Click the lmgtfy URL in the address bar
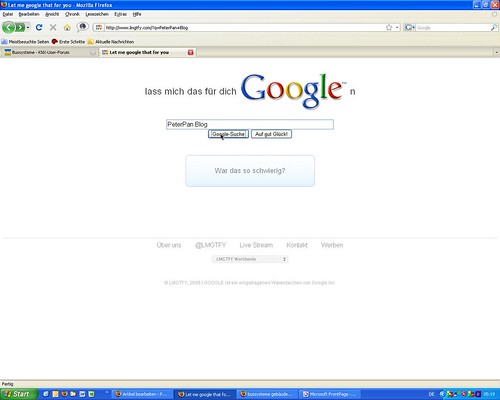 [x=147, y=28]
